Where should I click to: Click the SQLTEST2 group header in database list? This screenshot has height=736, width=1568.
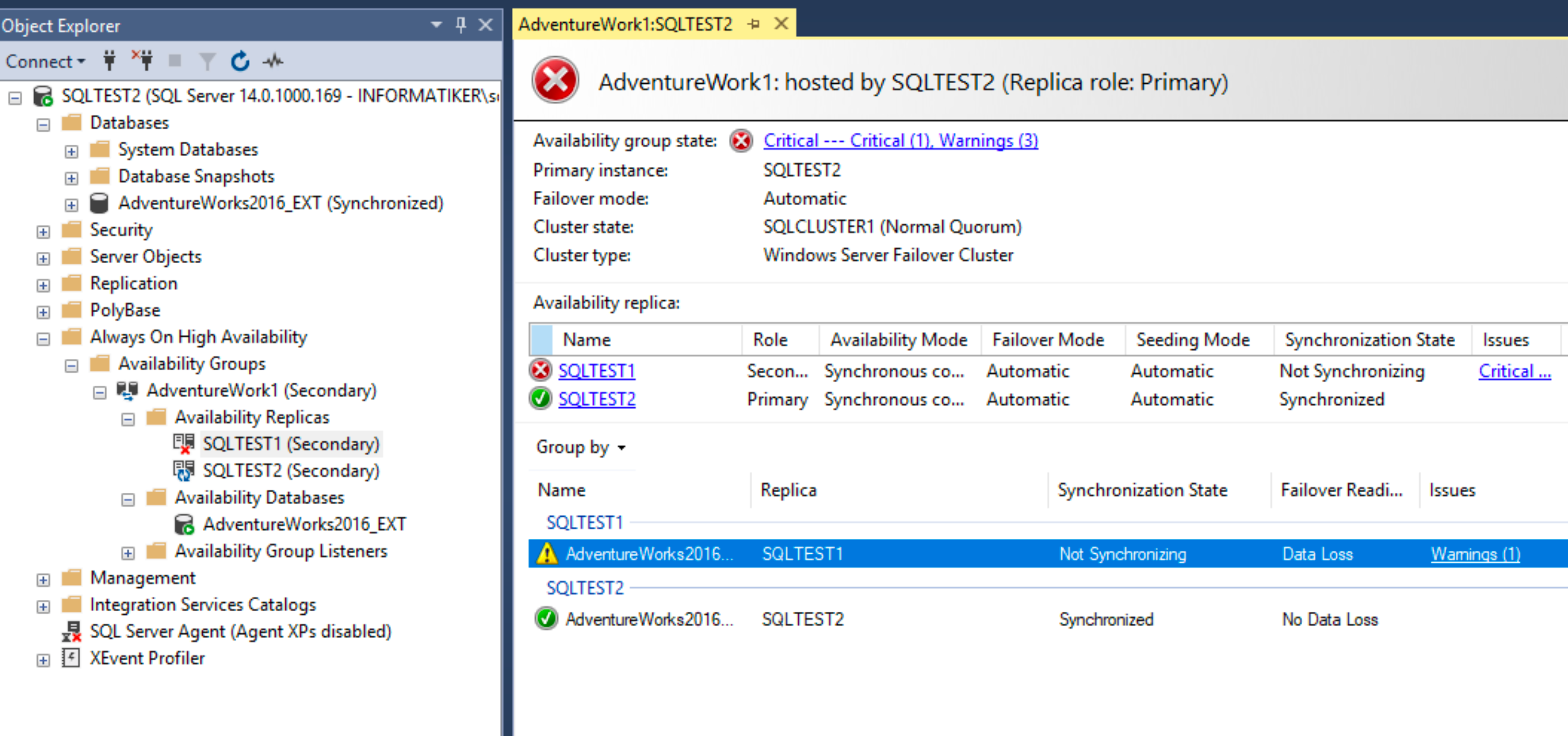585,588
